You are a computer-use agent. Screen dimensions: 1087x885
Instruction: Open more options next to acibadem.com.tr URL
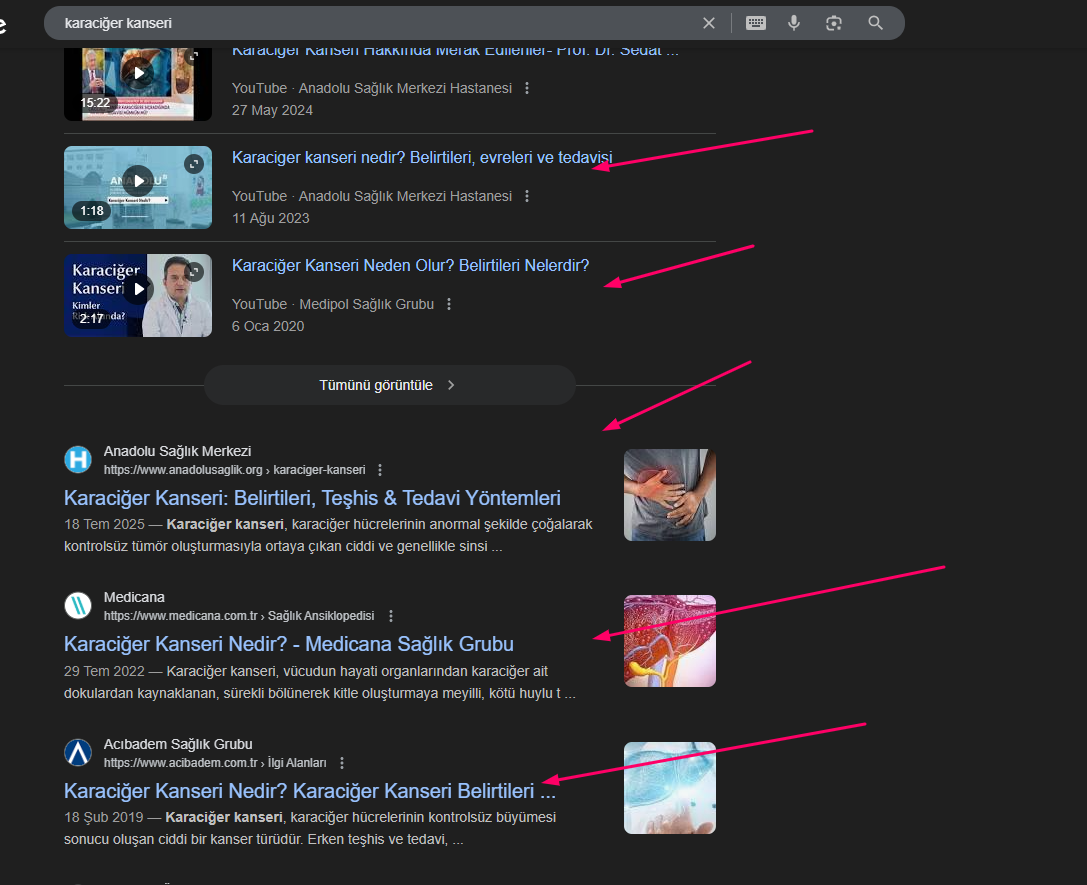click(x=342, y=762)
